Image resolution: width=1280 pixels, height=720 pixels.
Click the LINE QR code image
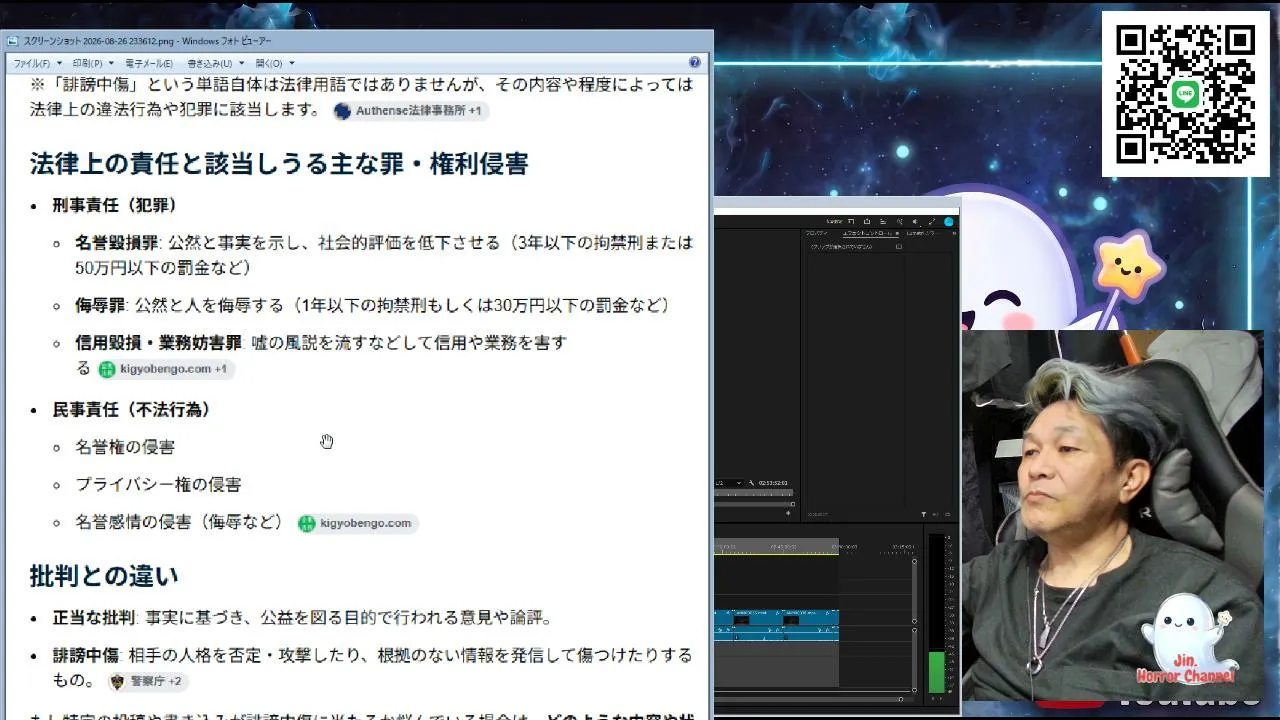(x=1185, y=94)
